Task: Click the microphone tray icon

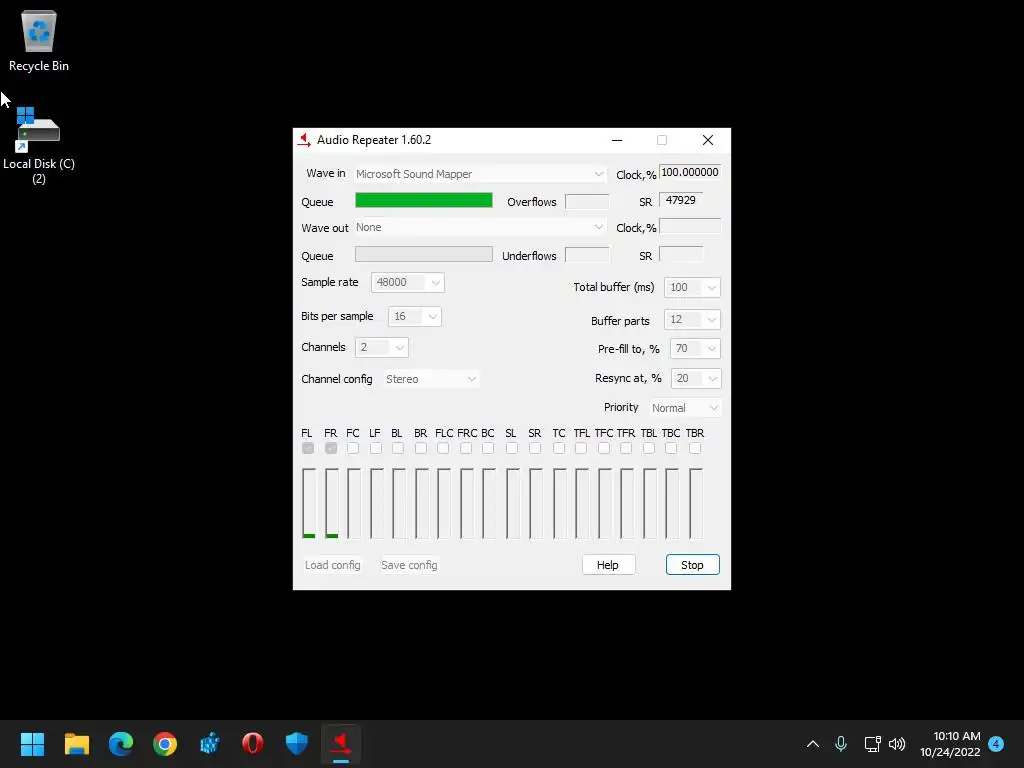Action: [x=841, y=744]
